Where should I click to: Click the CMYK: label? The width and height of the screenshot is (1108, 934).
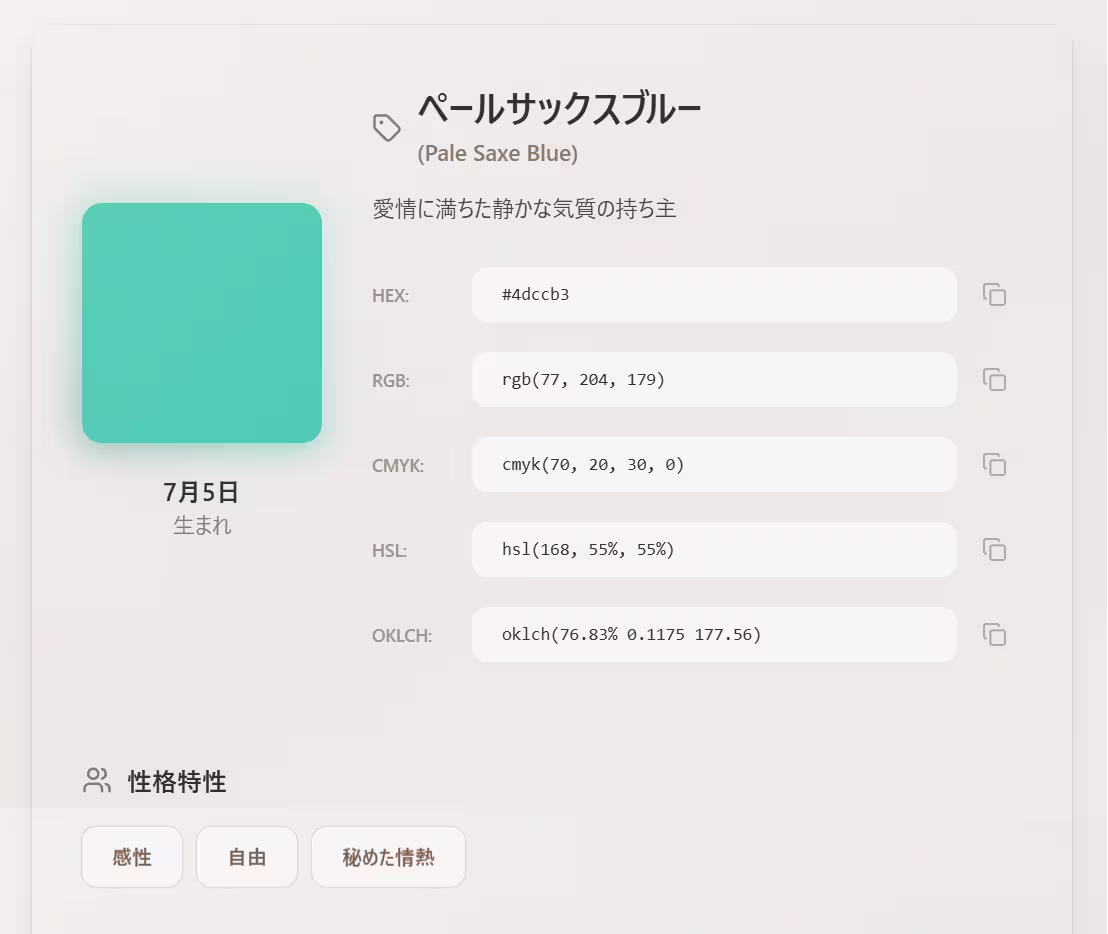pyautogui.click(x=398, y=466)
